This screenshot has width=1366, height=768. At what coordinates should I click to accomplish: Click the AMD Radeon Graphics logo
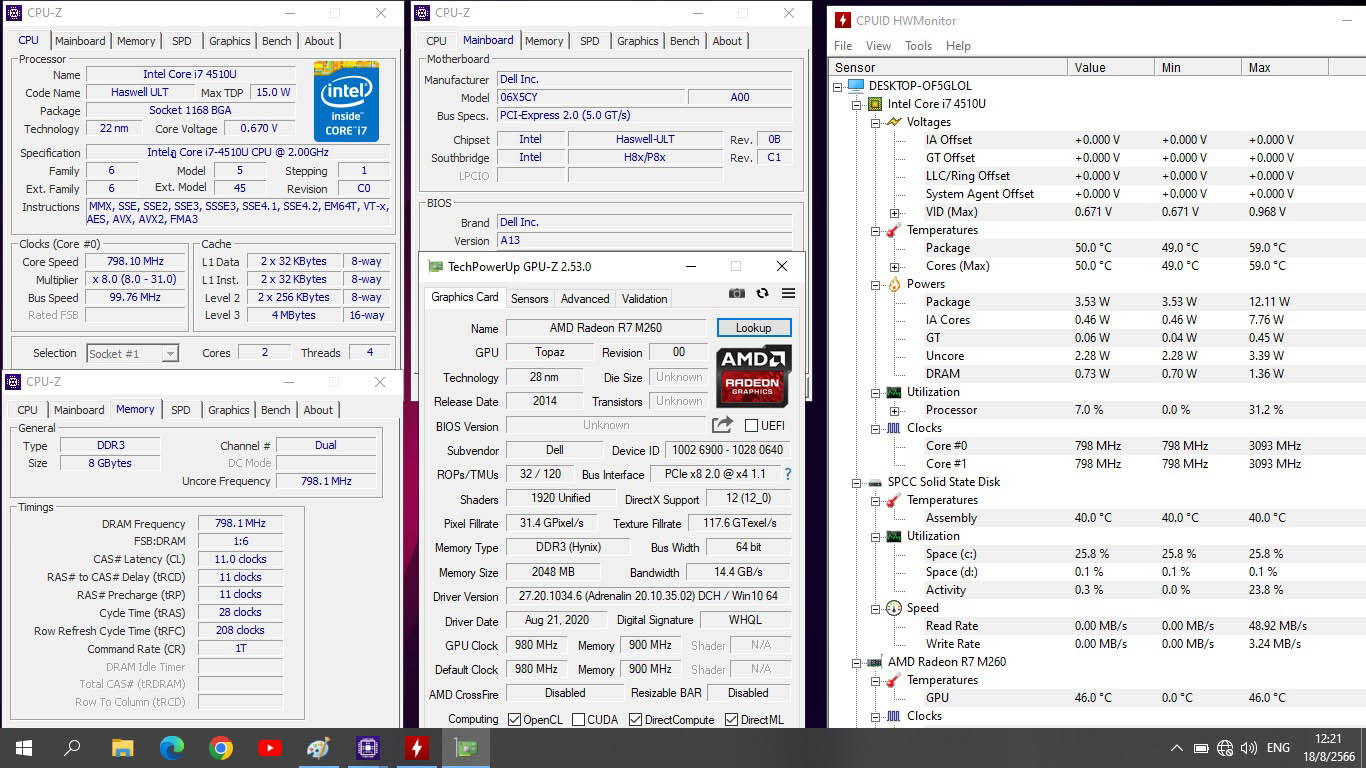pyautogui.click(x=754, y=376)
